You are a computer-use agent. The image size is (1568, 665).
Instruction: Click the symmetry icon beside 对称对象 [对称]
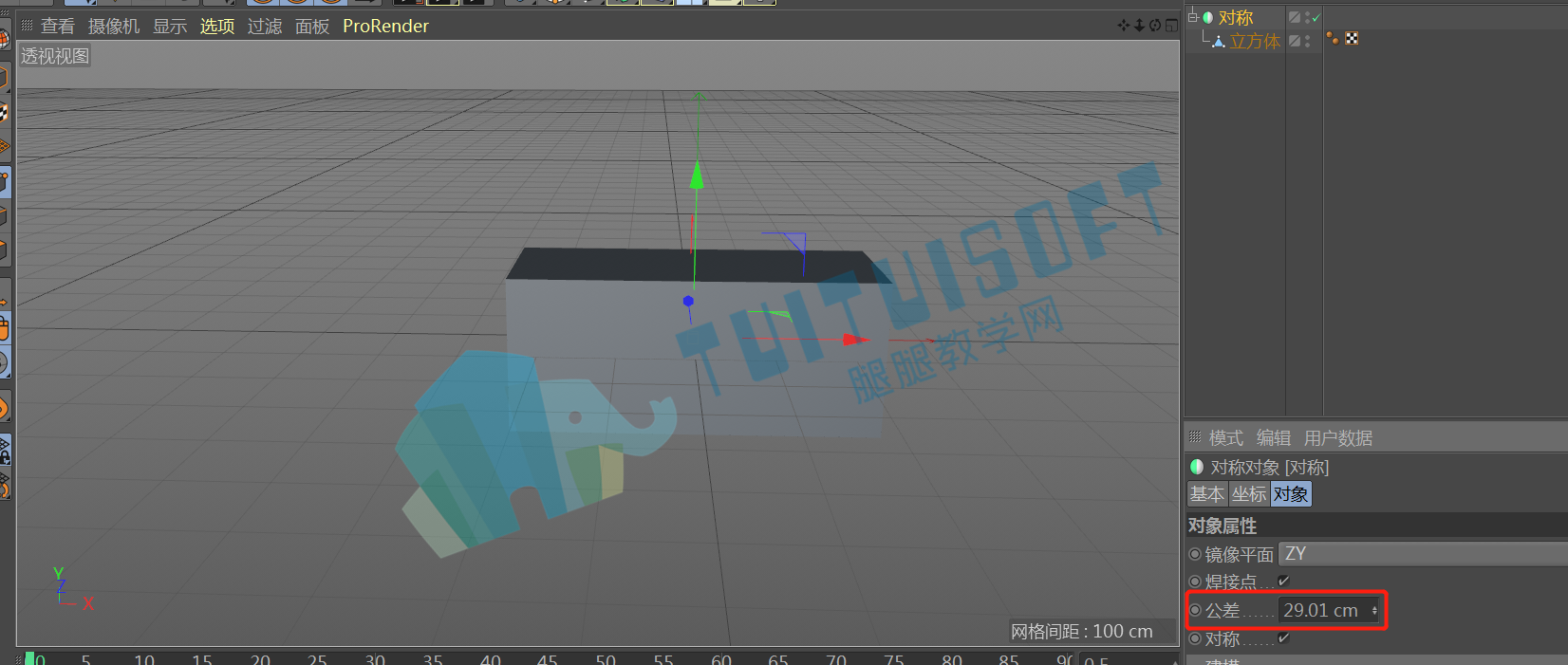[x=1197, y=467]
